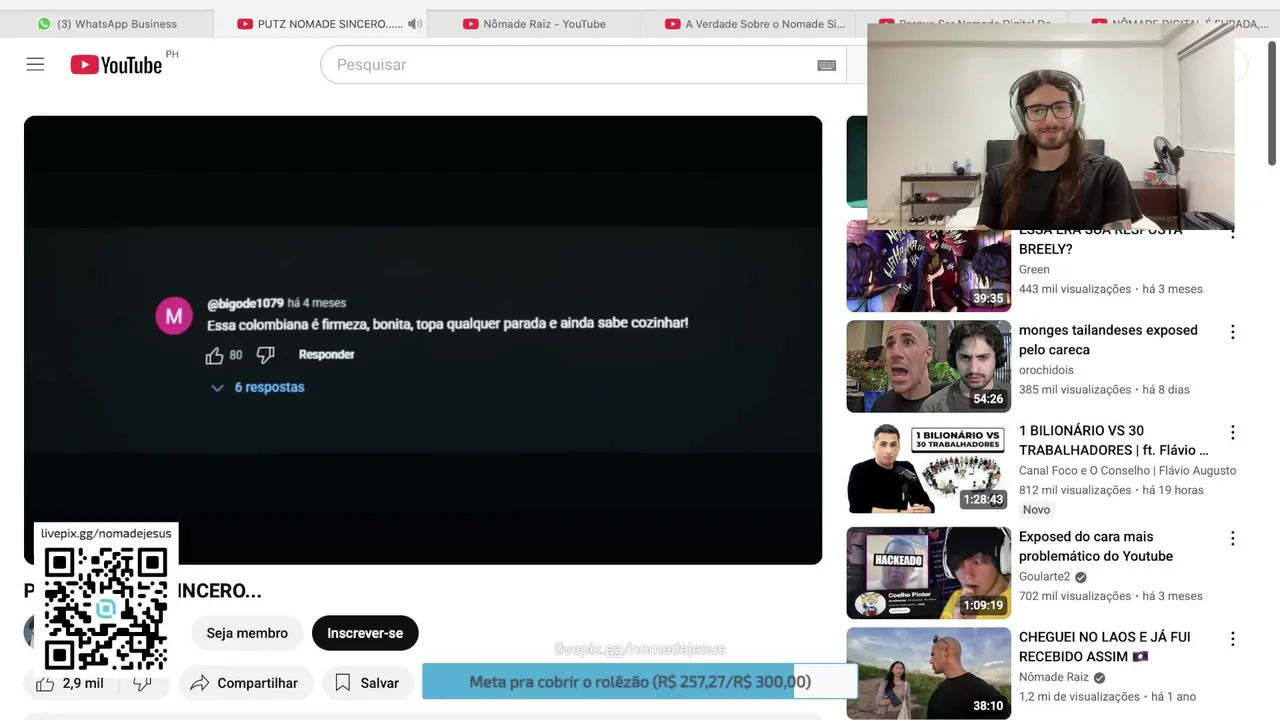Click '702 mil visualizações • há 3 meses' text
The width and height of the screenshot is (1280, 720).
(1110, 596)
